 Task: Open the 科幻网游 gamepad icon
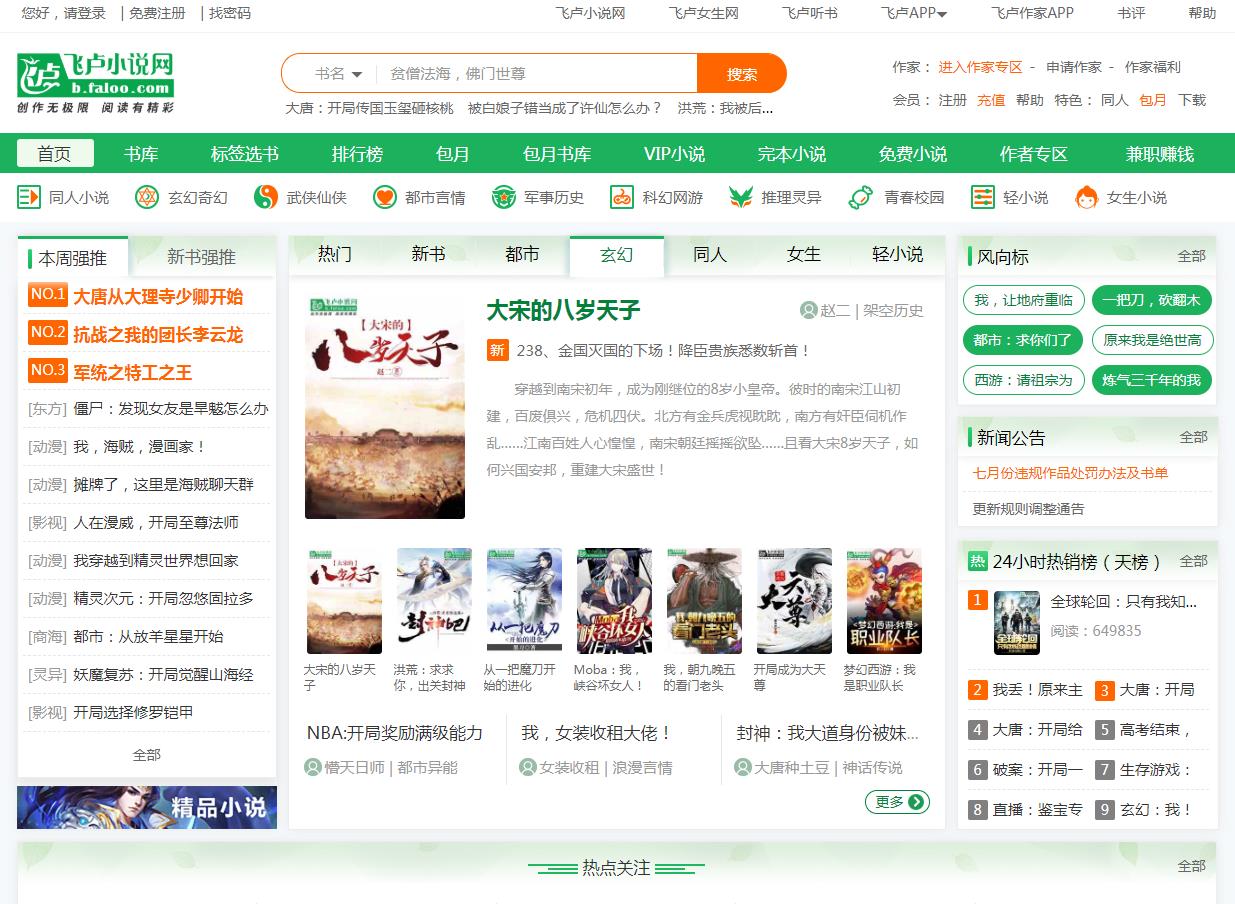(x=622, y=197)
